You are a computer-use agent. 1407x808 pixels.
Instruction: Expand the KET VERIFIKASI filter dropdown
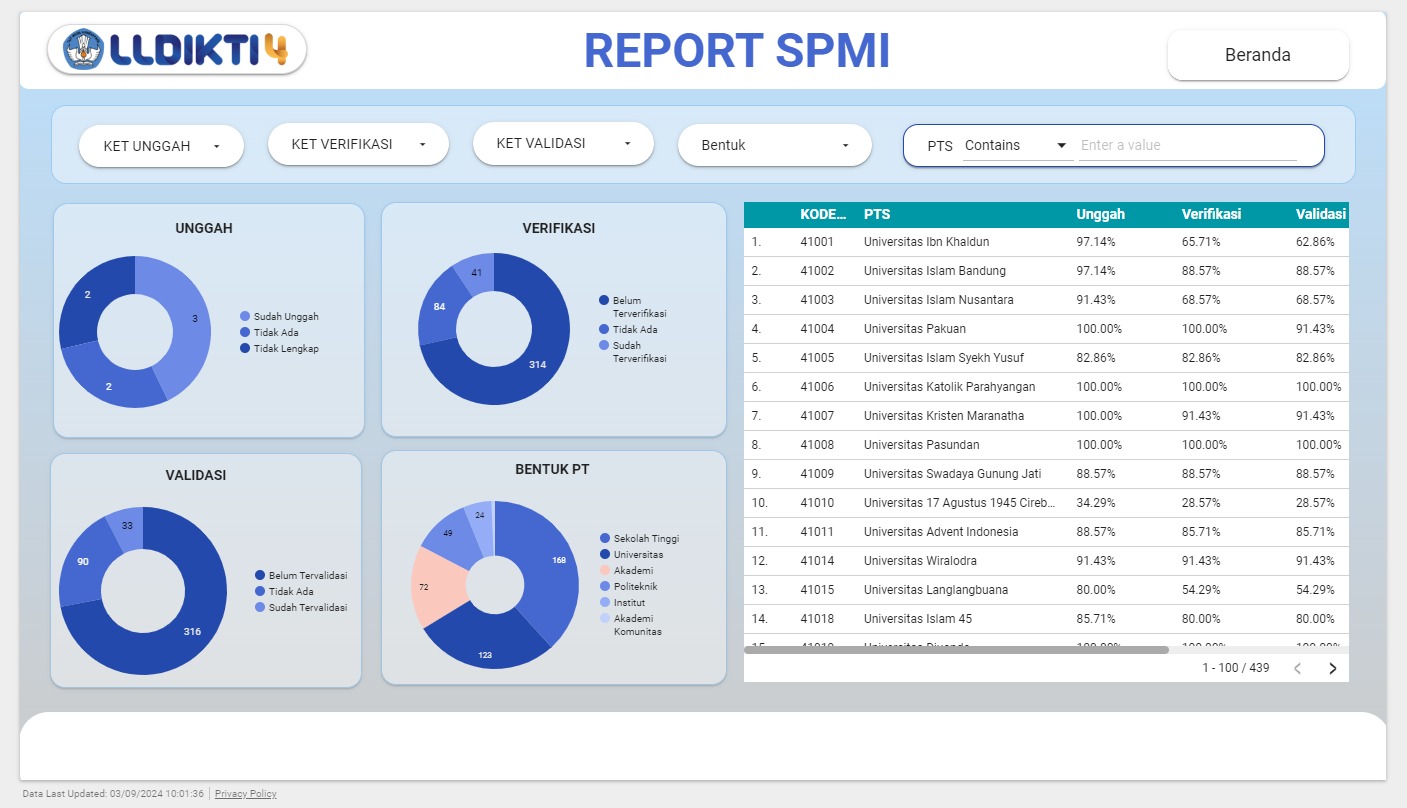pyautogui.click(x=358, y=144)
